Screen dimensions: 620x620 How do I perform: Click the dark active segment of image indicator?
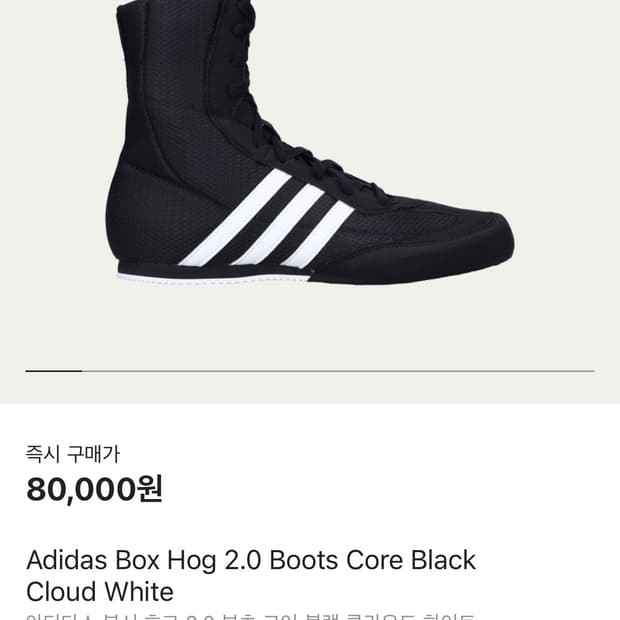click(x=54, y=371)
